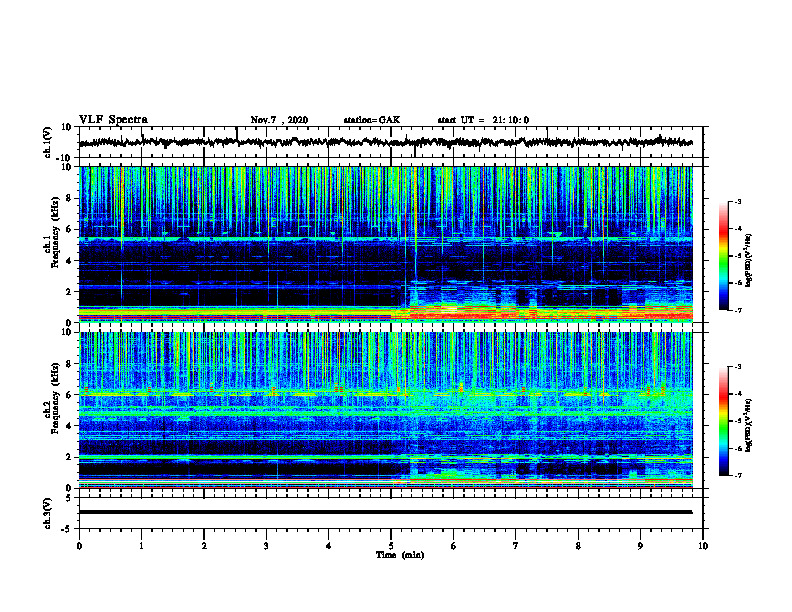This screenshot has width=792, height=612.
Task: Click the ch.1 color scale's '-3' tick label
Action: pos(737,201)
